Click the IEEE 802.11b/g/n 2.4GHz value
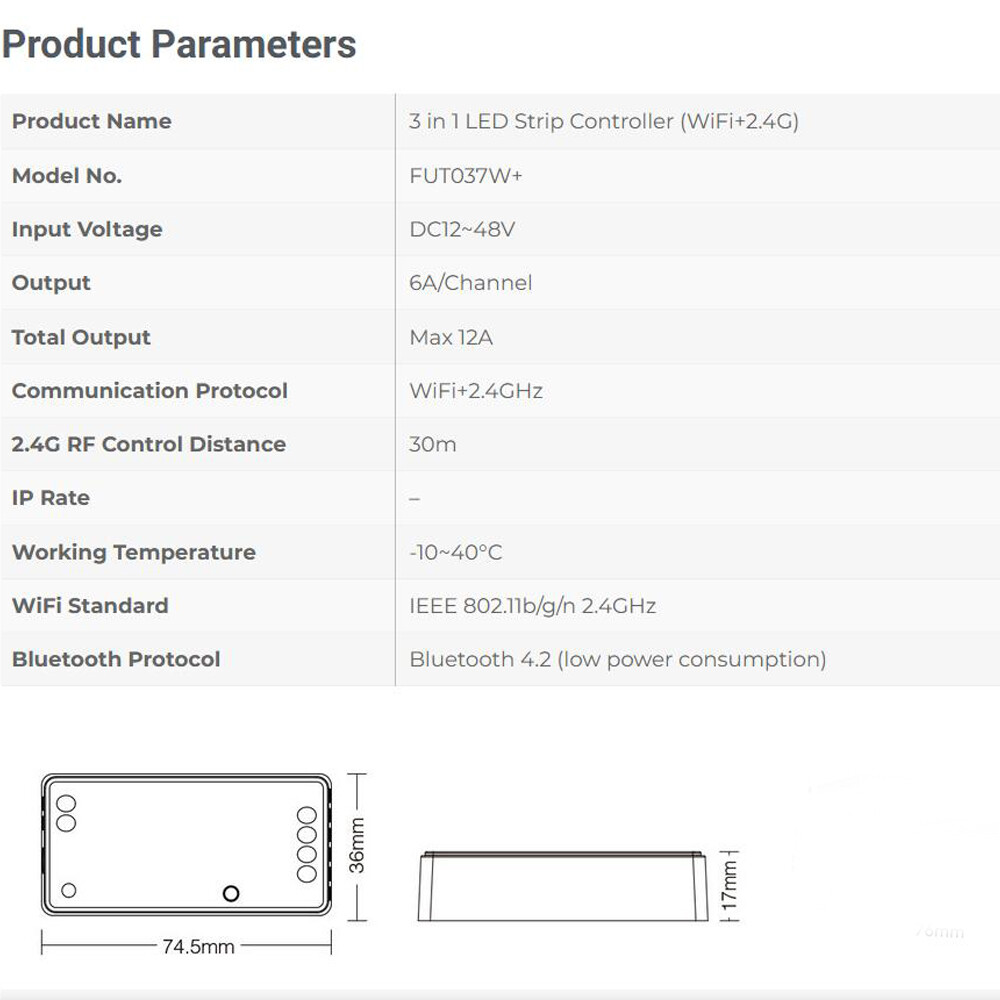This screenshot has width=1000, height=1000. click(533, 605)
